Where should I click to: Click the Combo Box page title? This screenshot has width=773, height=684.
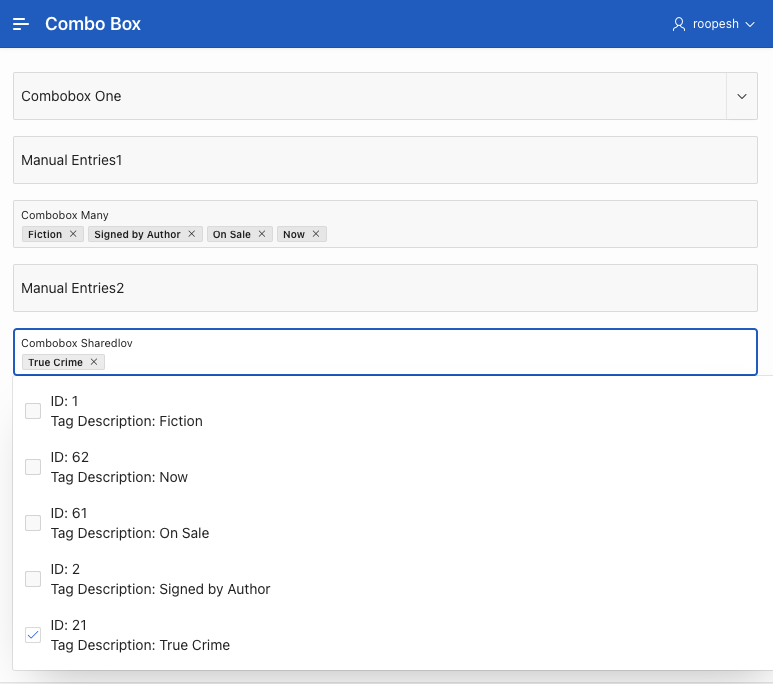pyautogui.click(x=93, y=24)
